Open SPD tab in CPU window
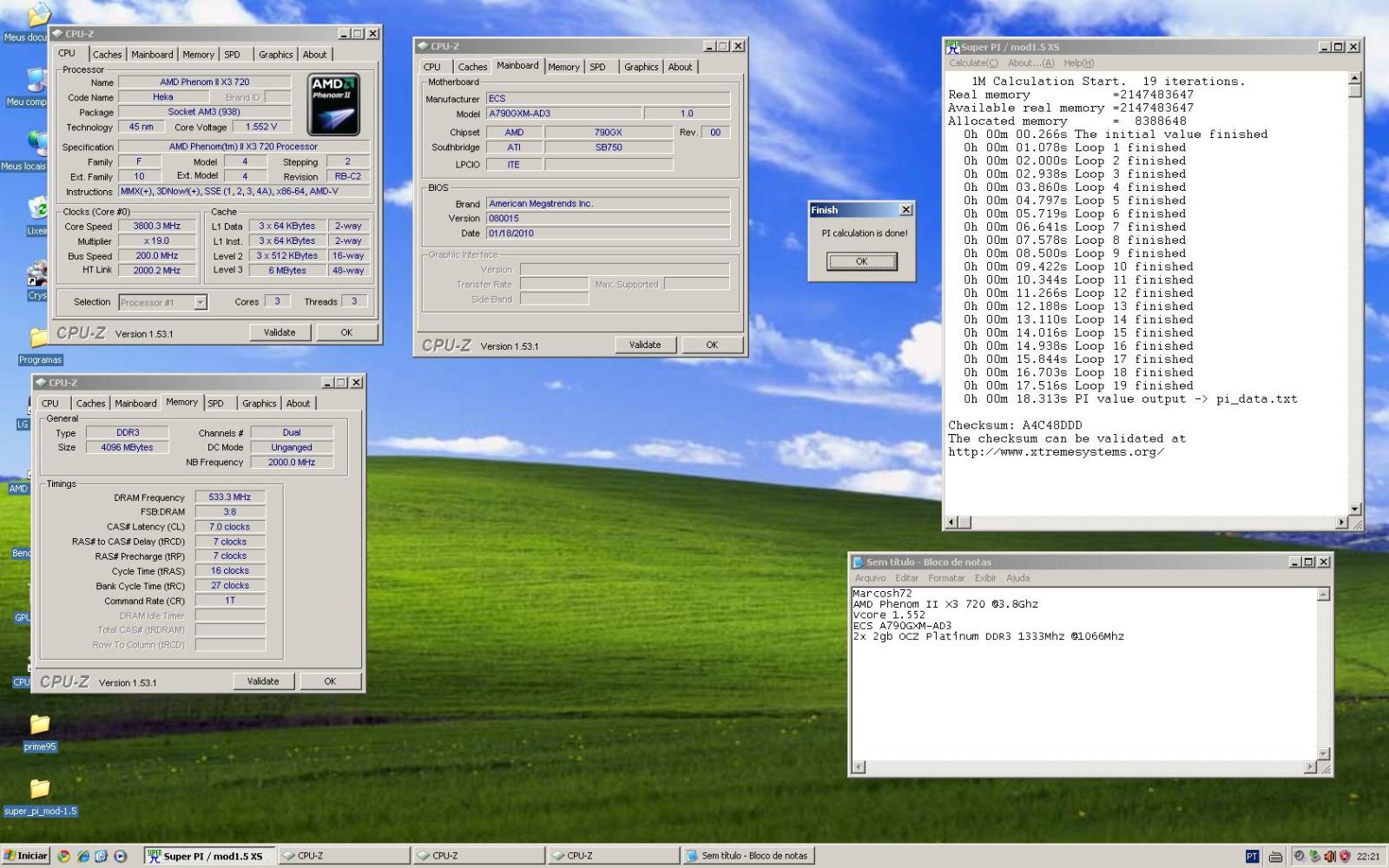Viewport: 1389px width, 868px height. pyautogui.click(x=232, y=55)
